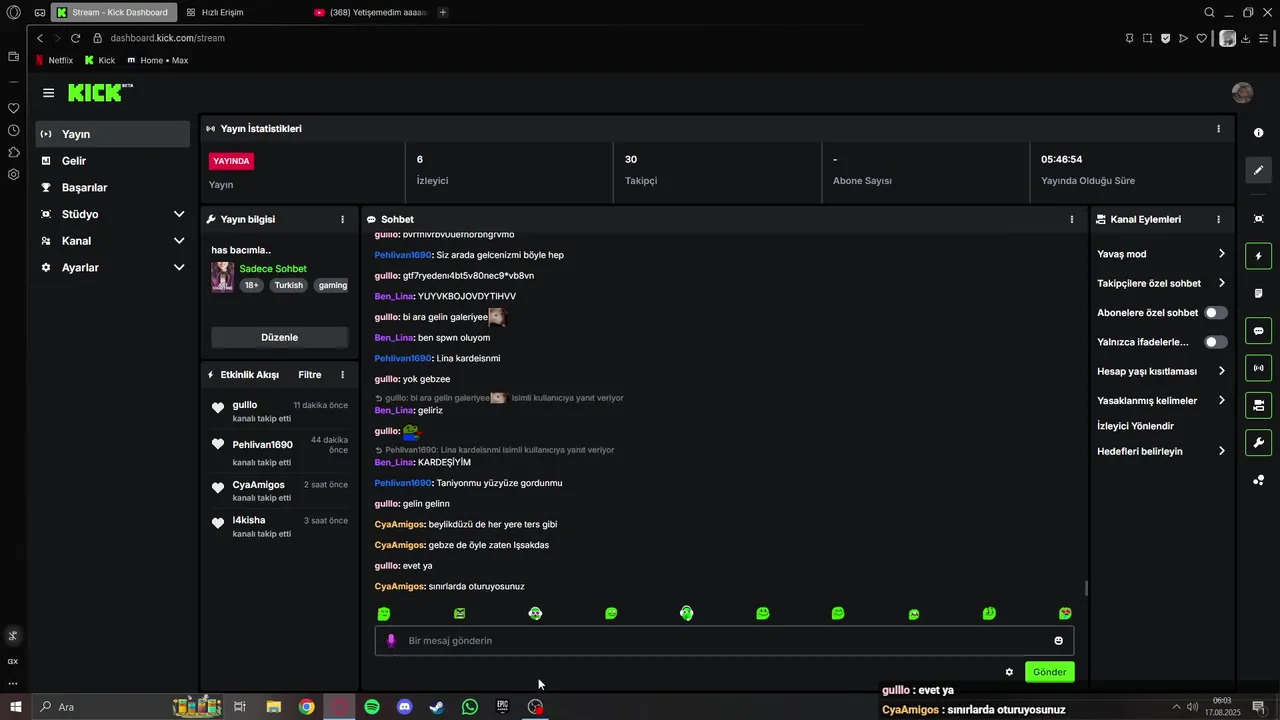Open Hesap yaşı kısıtlaması options

click(1161, 371)
